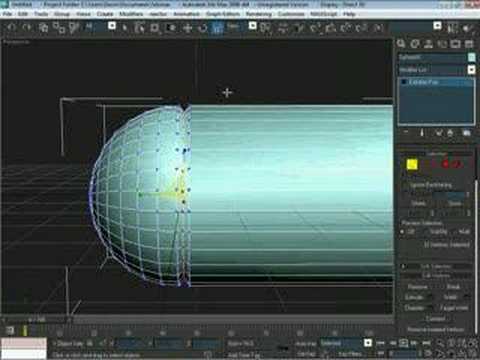Viewport: 480px width, 360px height.
Task: Open the reference coordinate system dropdown
Action: (253, 26)
